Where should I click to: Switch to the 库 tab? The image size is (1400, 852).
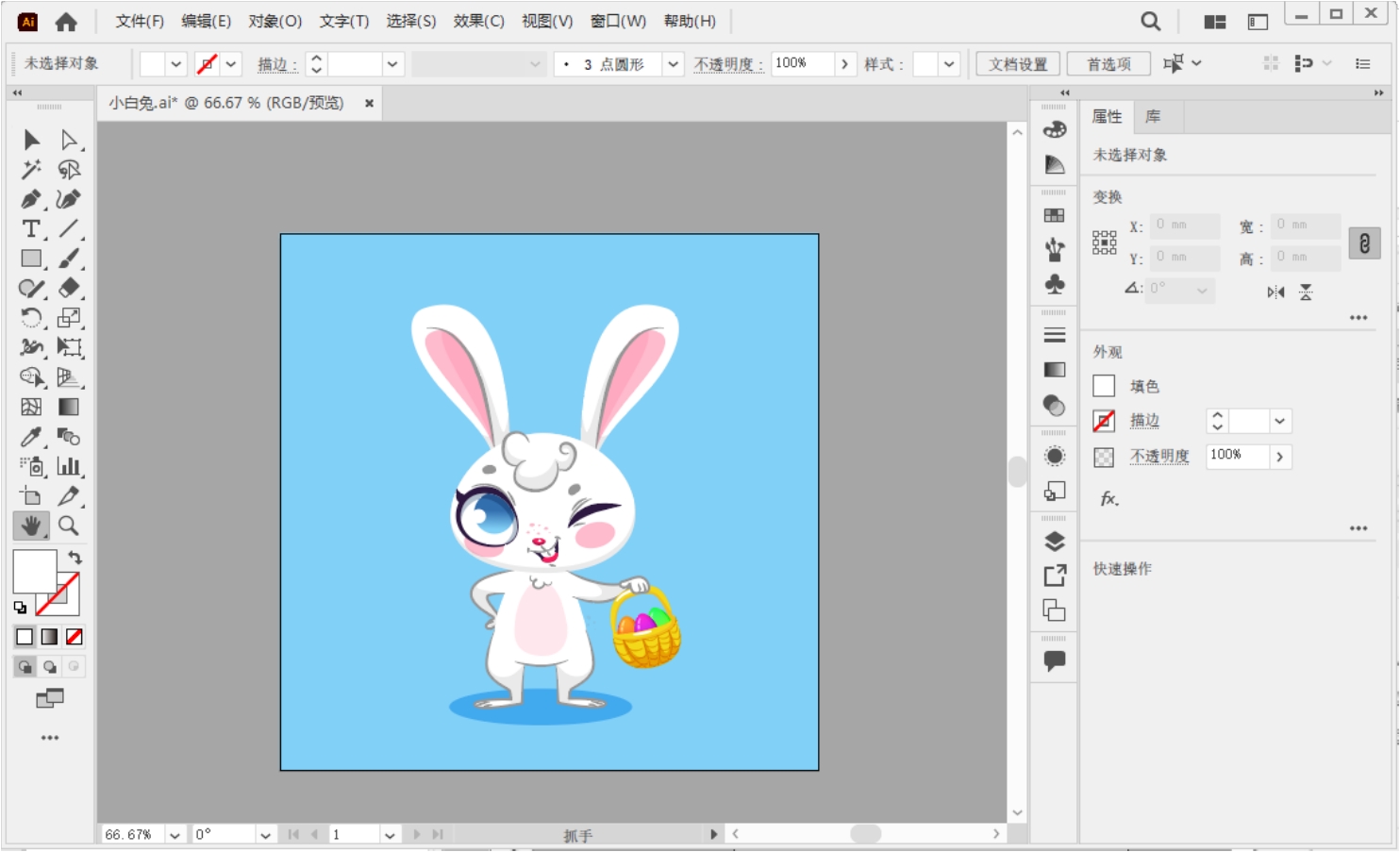coord(1153,117)
